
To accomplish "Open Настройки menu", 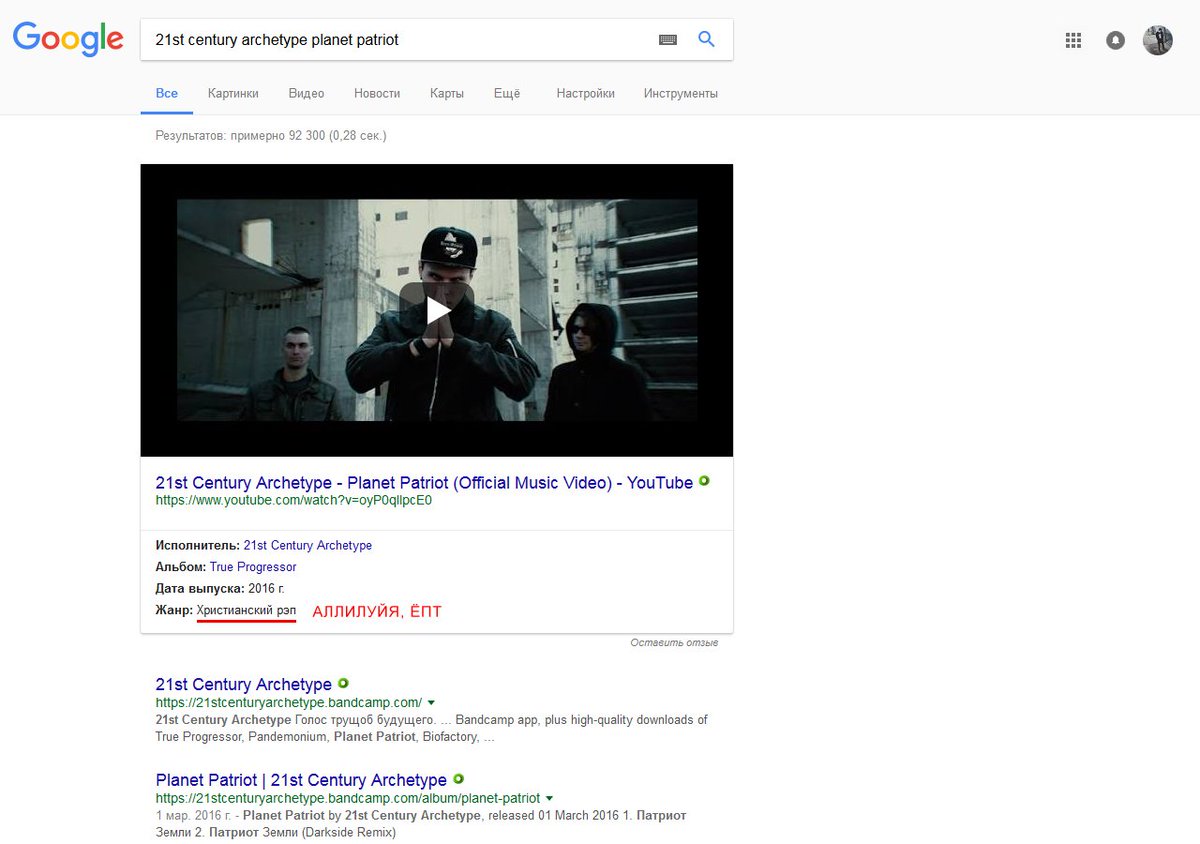I will click(586, 94).
